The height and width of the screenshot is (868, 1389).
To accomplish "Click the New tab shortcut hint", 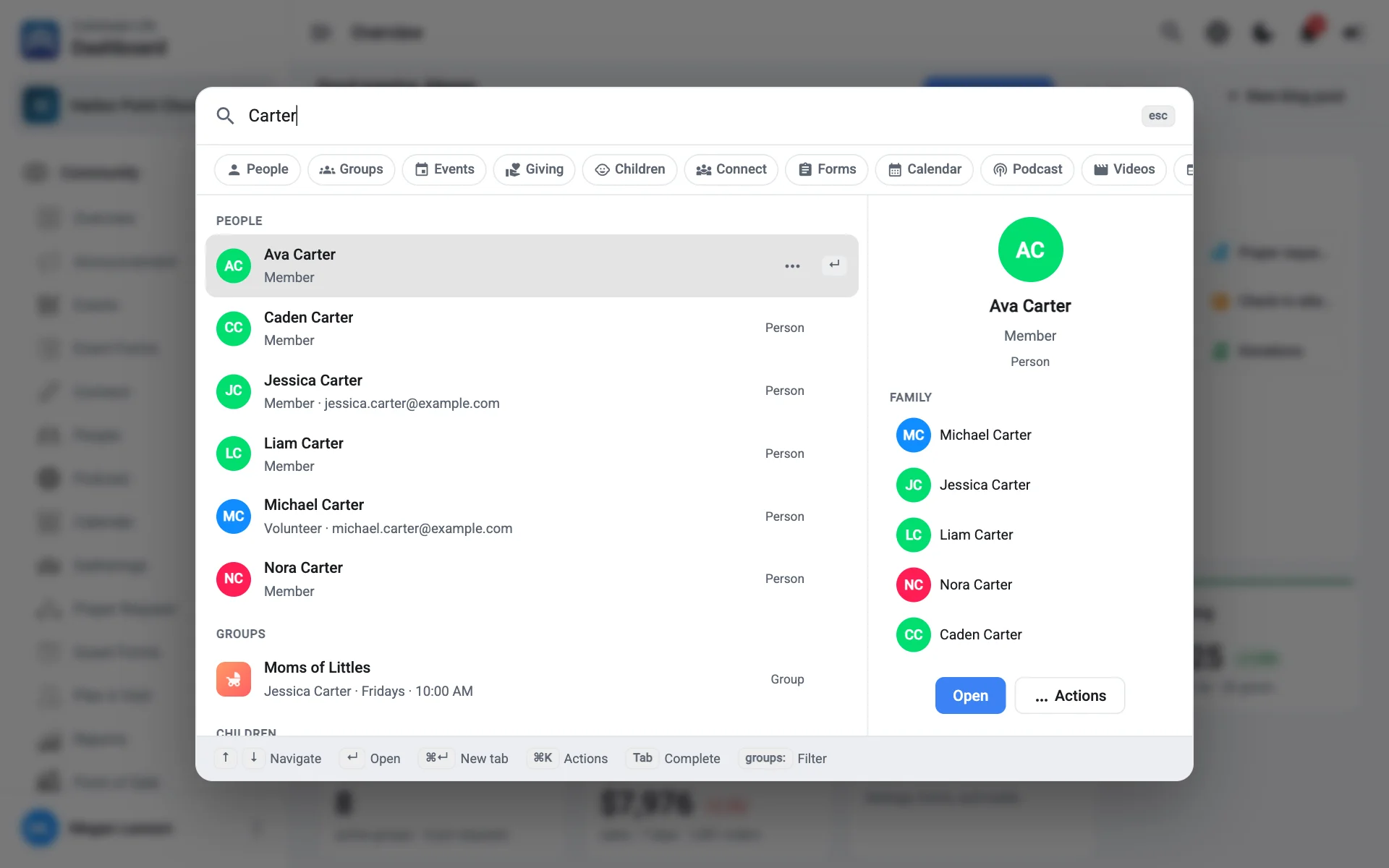I will (464, 758).
